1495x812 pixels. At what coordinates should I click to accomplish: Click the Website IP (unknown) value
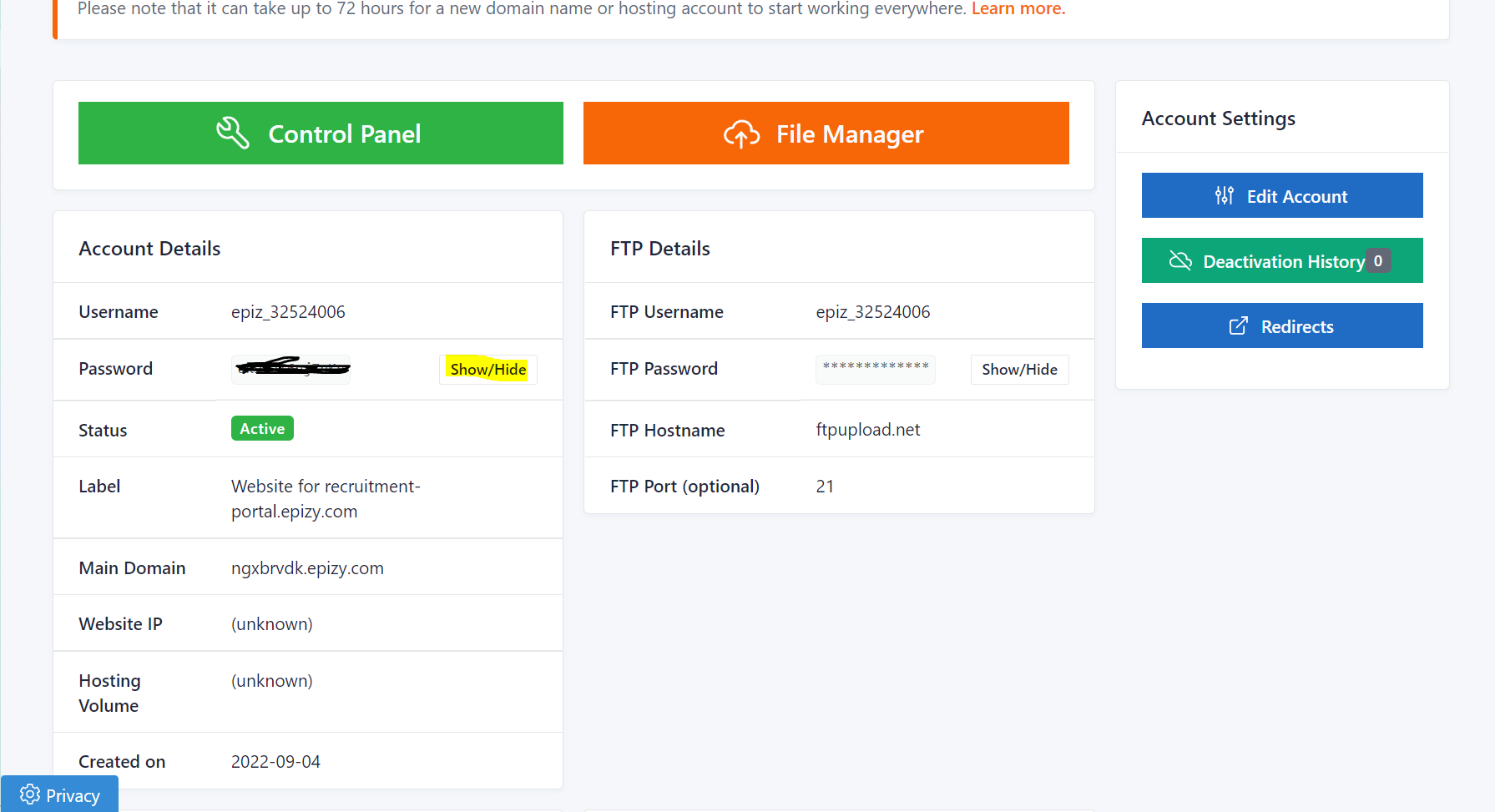[x=272, y=624]
